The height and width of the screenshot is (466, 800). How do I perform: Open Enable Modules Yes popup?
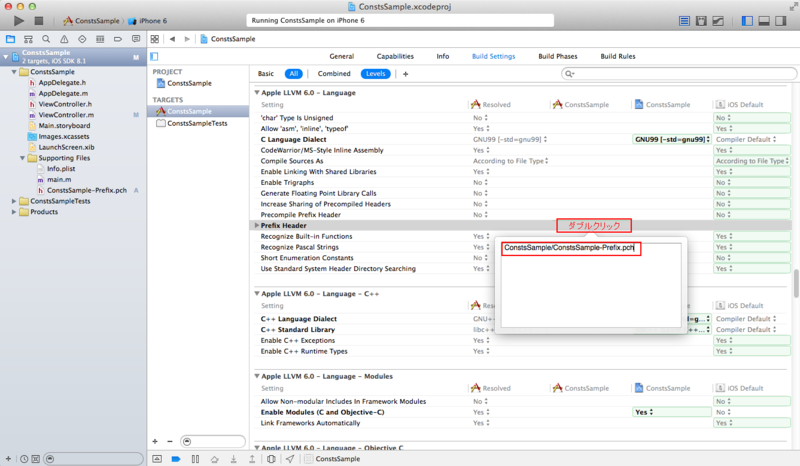[x=672, y=412]
